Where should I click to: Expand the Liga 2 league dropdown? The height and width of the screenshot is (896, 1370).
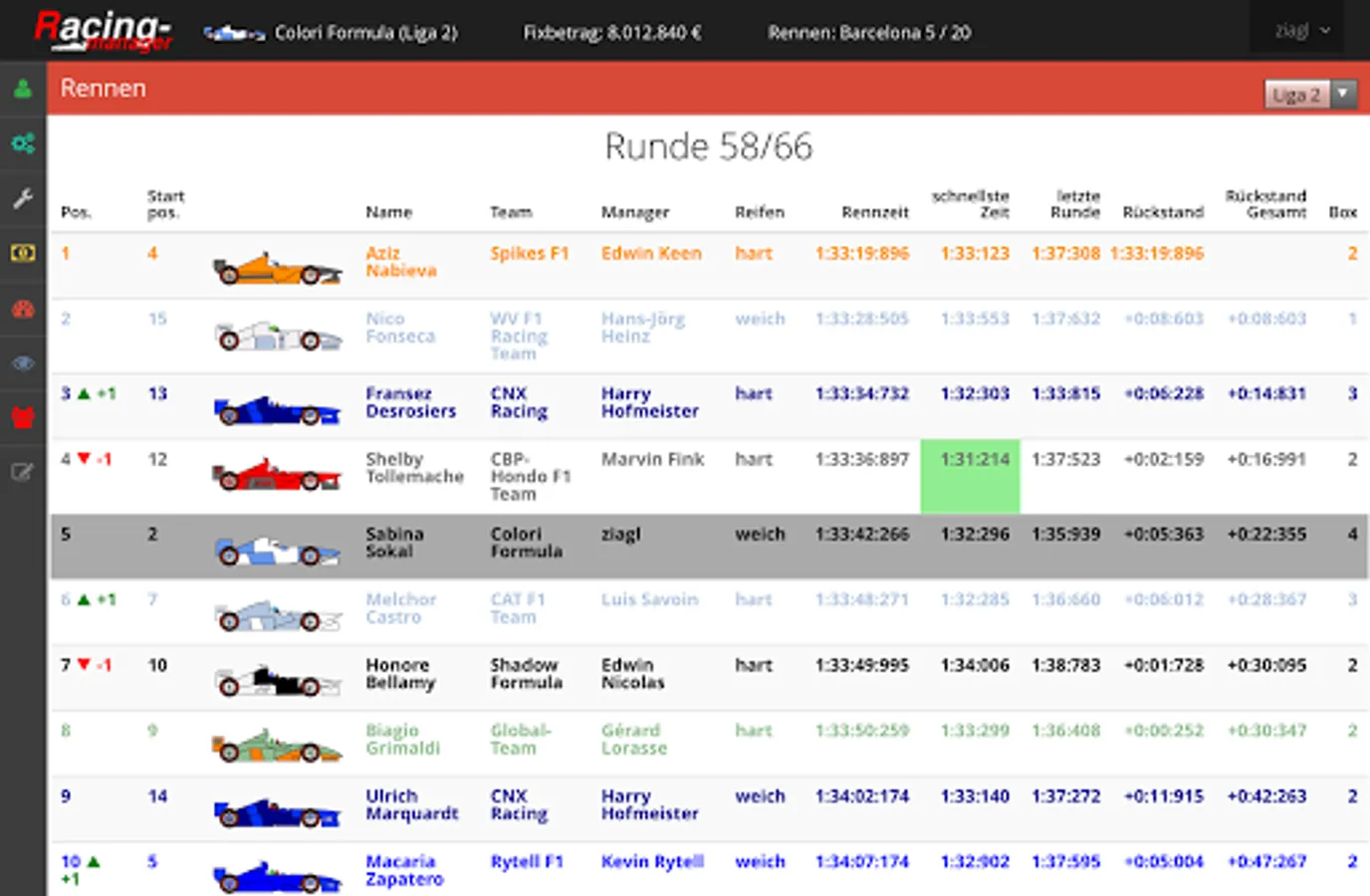[1309, 95]
